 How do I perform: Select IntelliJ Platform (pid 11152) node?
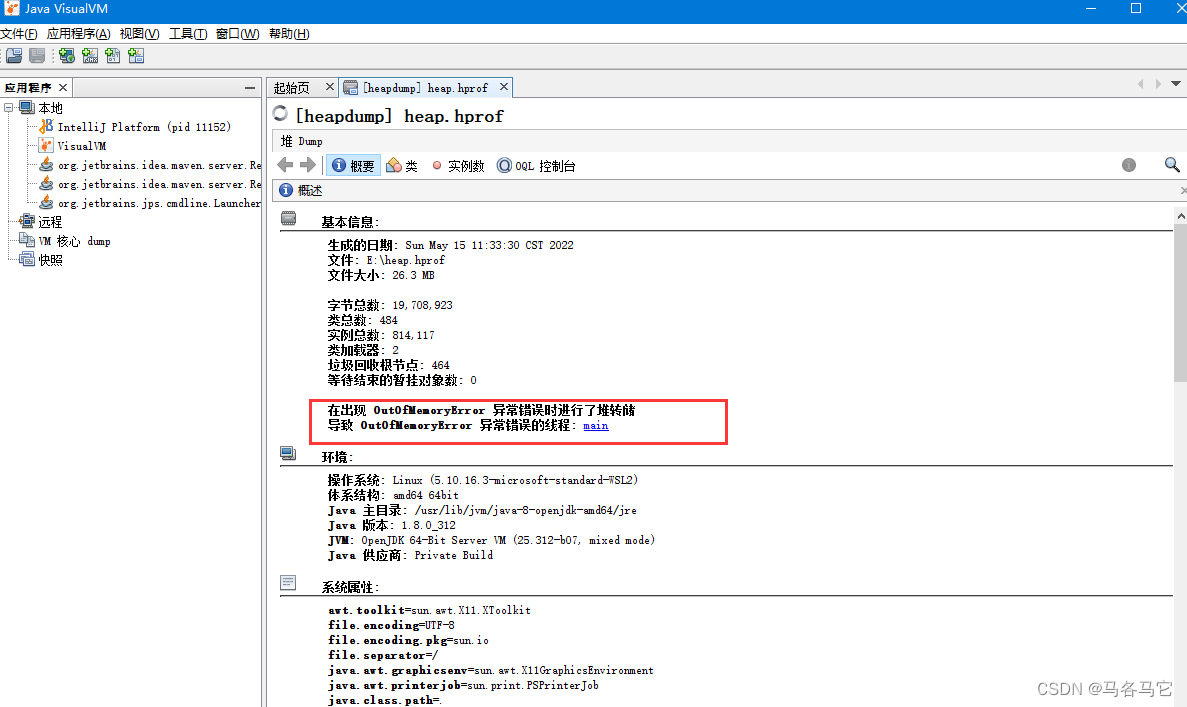(x=144, y=126)
